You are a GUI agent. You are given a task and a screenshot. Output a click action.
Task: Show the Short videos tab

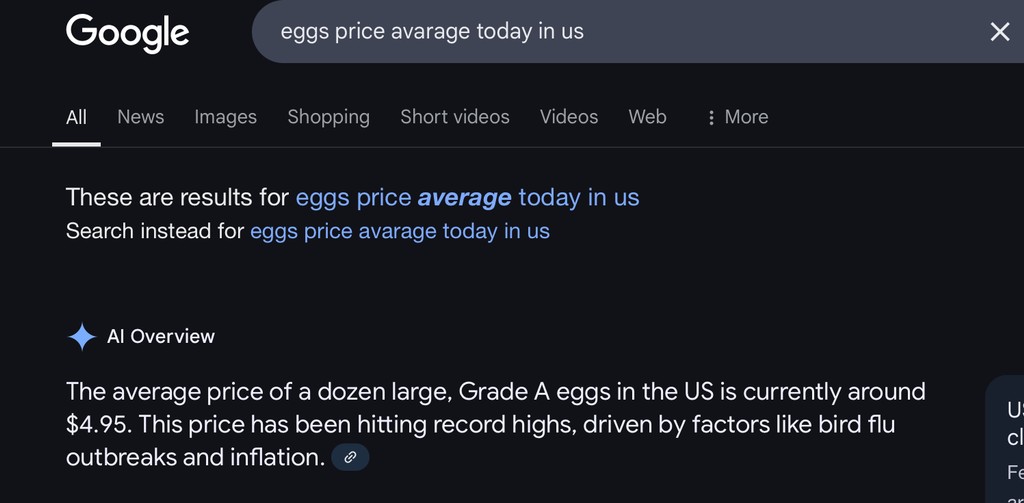click(454, 117)
